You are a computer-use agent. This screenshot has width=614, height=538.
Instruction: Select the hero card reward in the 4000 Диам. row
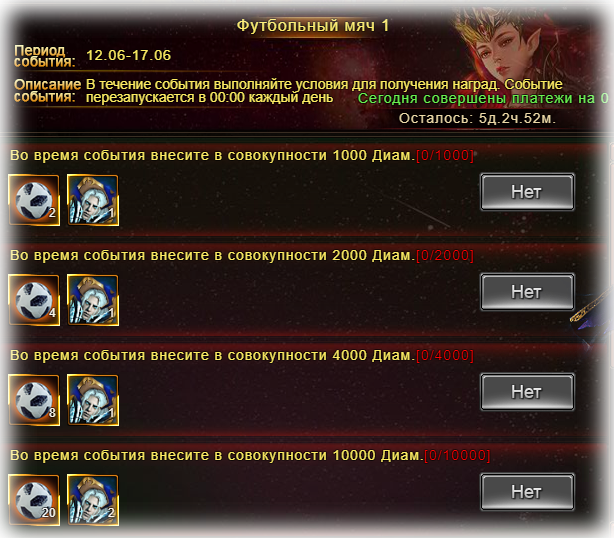[93, 400]
